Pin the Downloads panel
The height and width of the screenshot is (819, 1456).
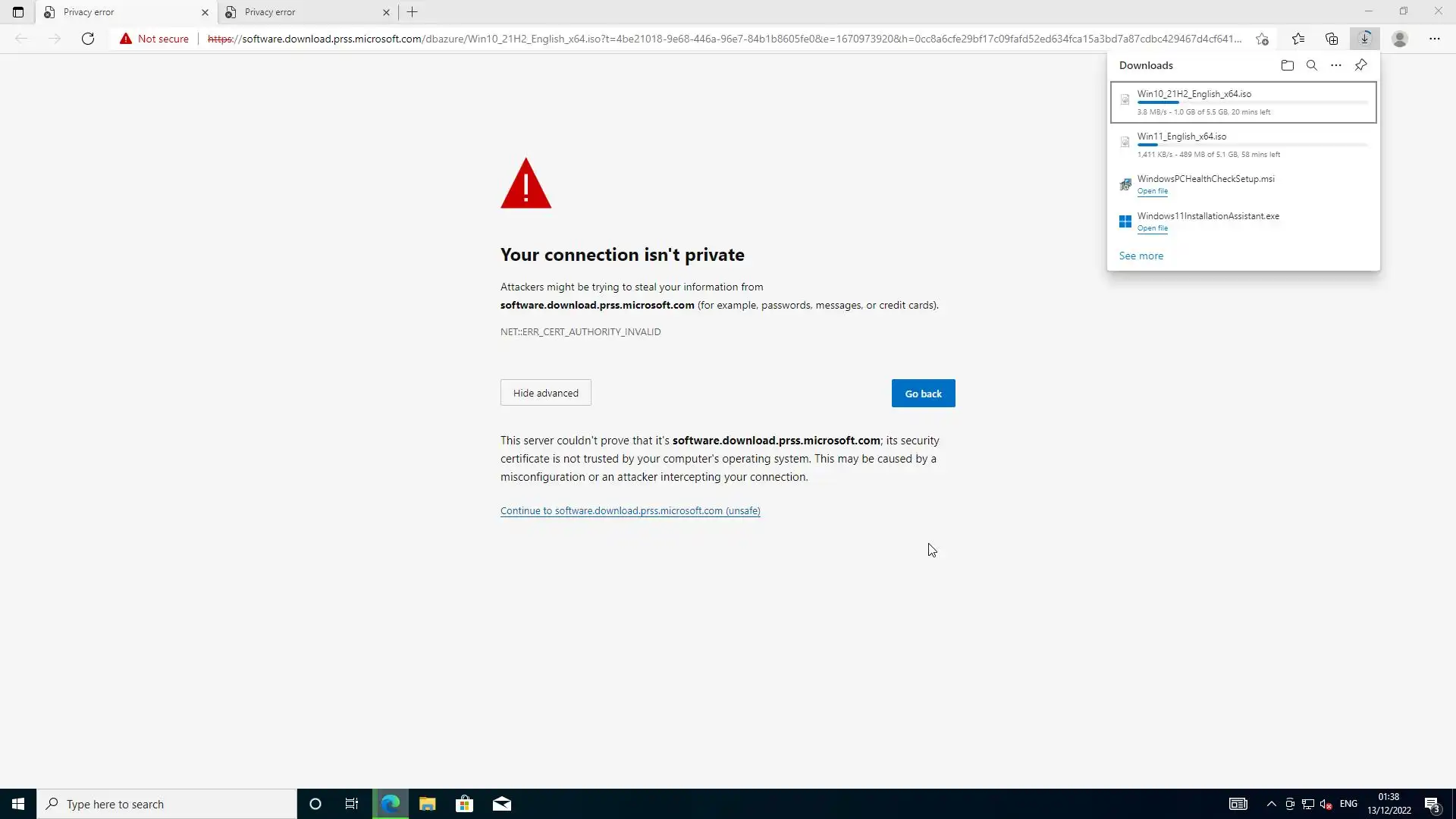point(1360,65)
